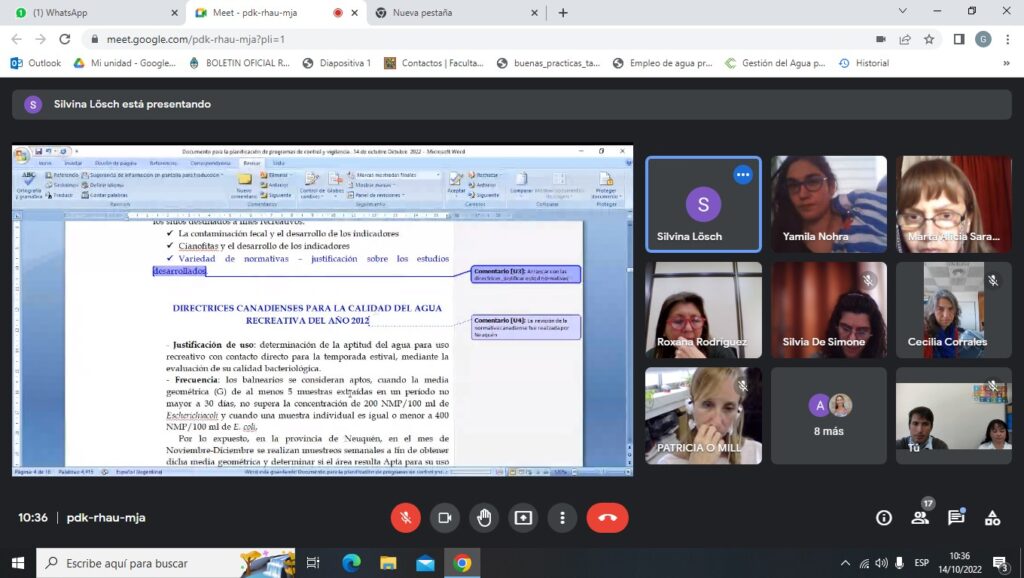Open network settings tray icon
This screenshot has width=1024, height=578.
[864, 563]
